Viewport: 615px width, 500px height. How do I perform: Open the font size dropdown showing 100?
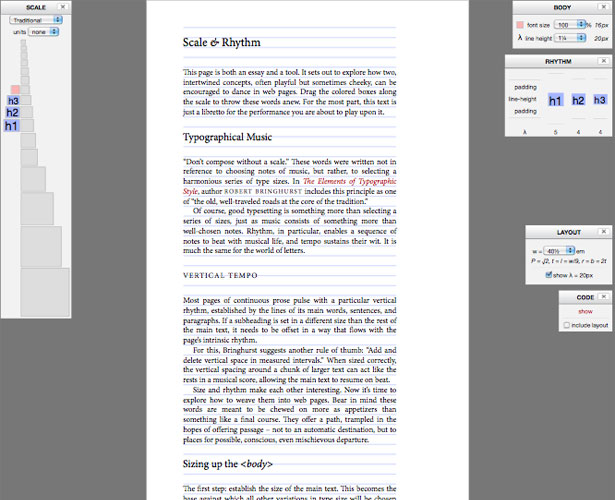tap(570, 25)
